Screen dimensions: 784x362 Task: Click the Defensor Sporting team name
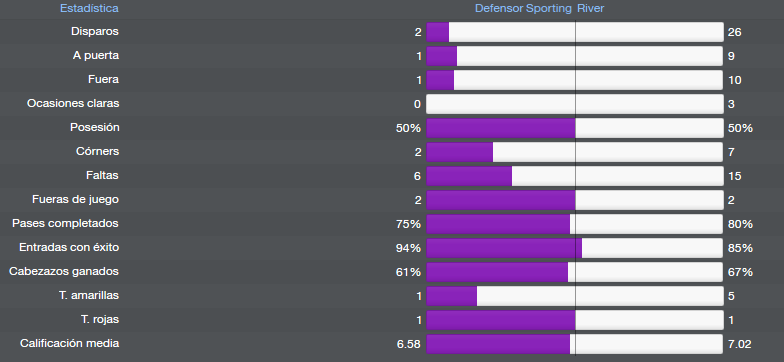tap(523, 8)
